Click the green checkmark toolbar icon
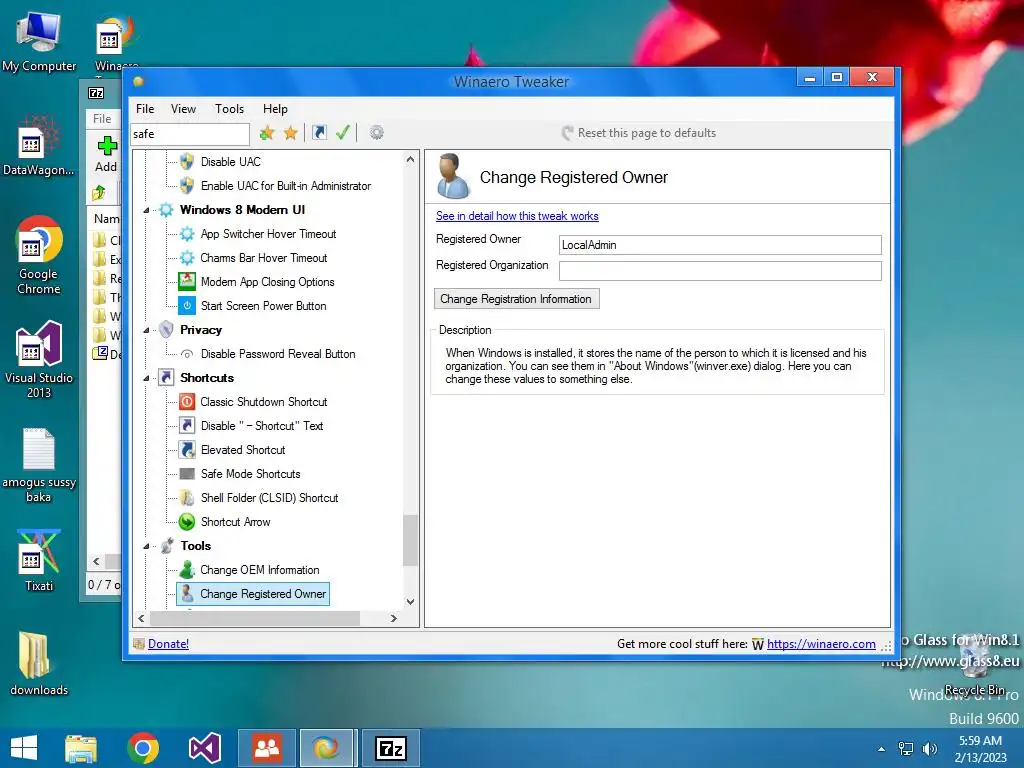This screenshot has width=1024, height=768. [x=343, y=133]
